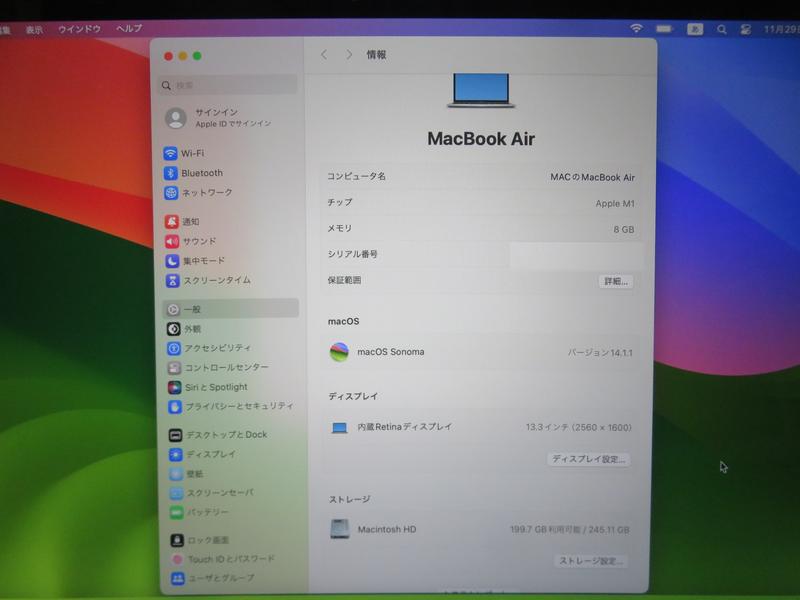Click the computer name MACのMacBook Air

pyautogui.click(x=592, y=178)
